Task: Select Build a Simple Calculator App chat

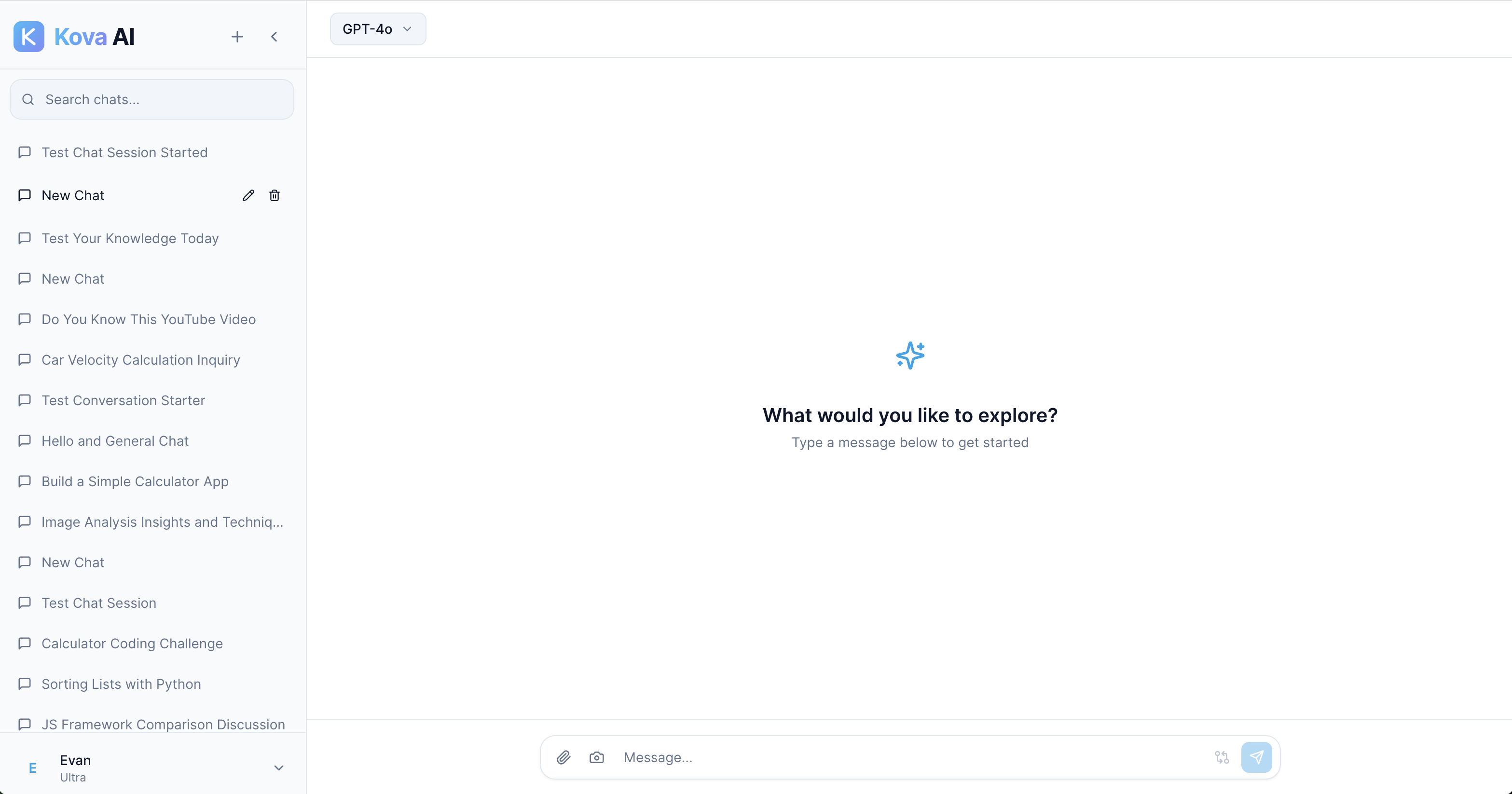Action: pyautogui.click(x=135, y=481)
